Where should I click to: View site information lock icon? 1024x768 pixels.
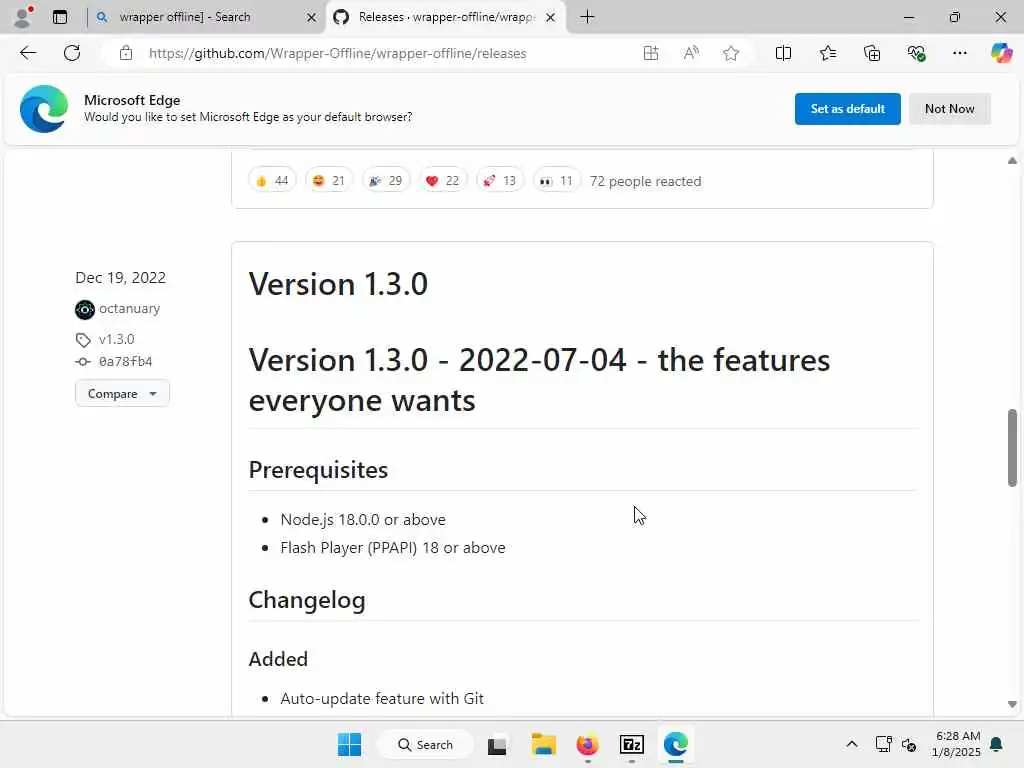click(126, 54)
